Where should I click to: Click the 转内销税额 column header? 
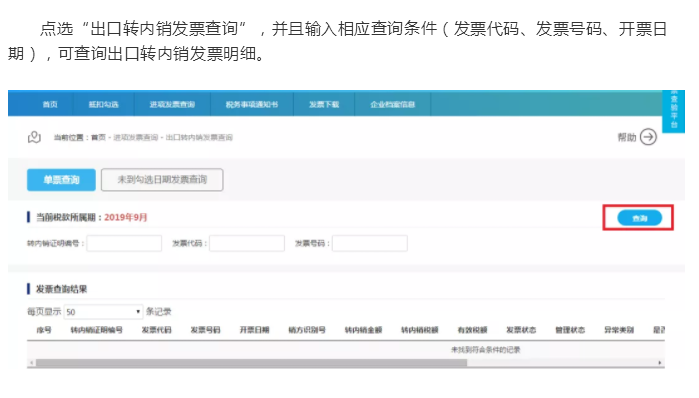[419, 330]
